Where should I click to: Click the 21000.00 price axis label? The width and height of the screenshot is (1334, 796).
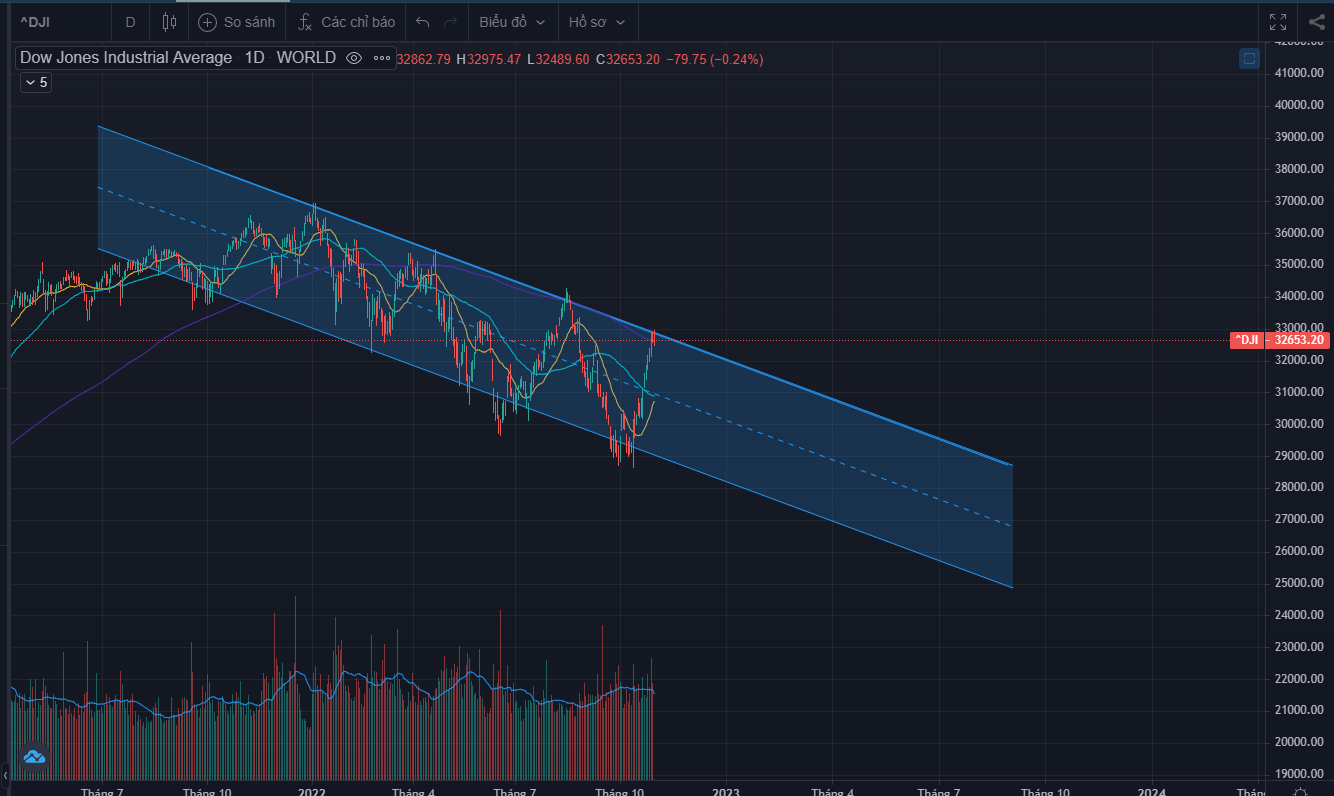1298,710
